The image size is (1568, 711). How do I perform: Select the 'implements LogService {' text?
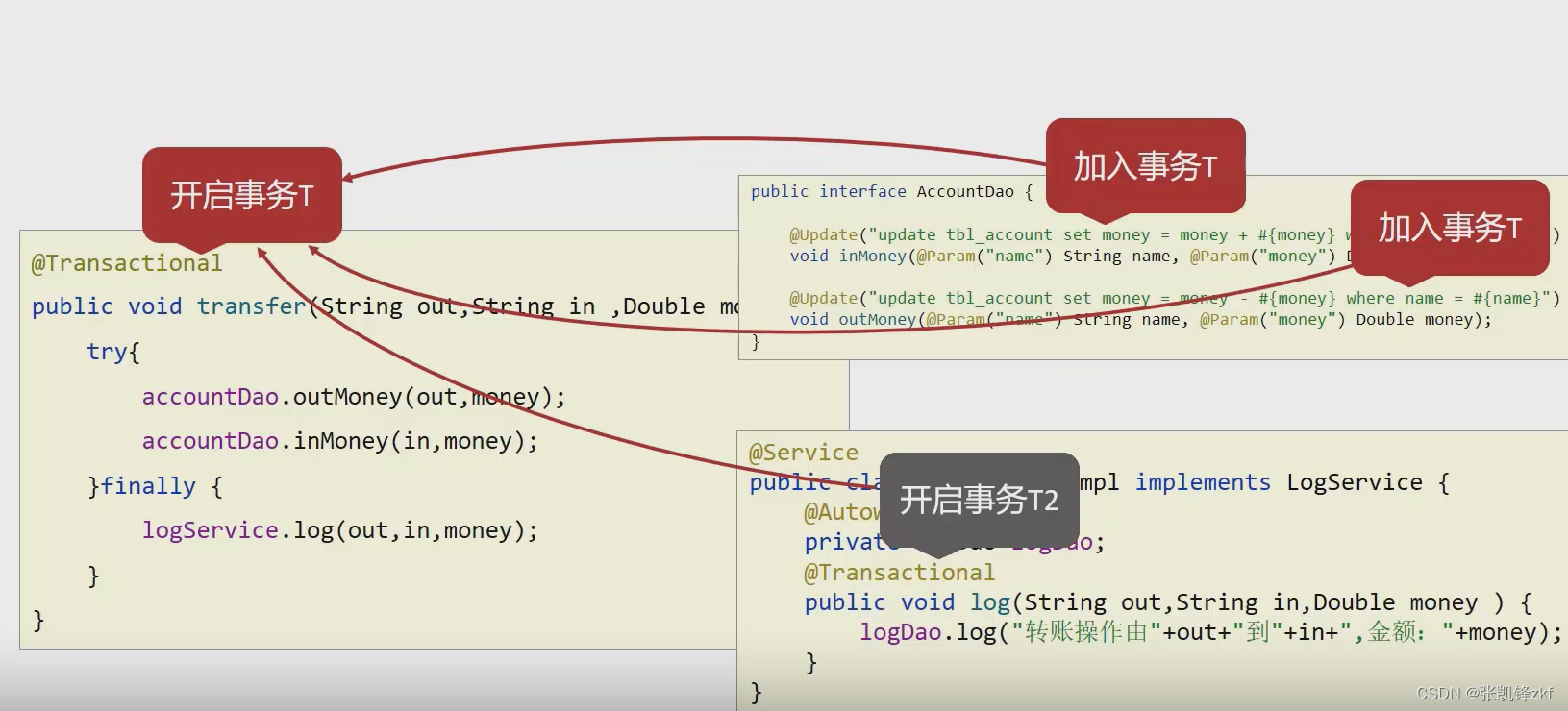[1292, 482]
